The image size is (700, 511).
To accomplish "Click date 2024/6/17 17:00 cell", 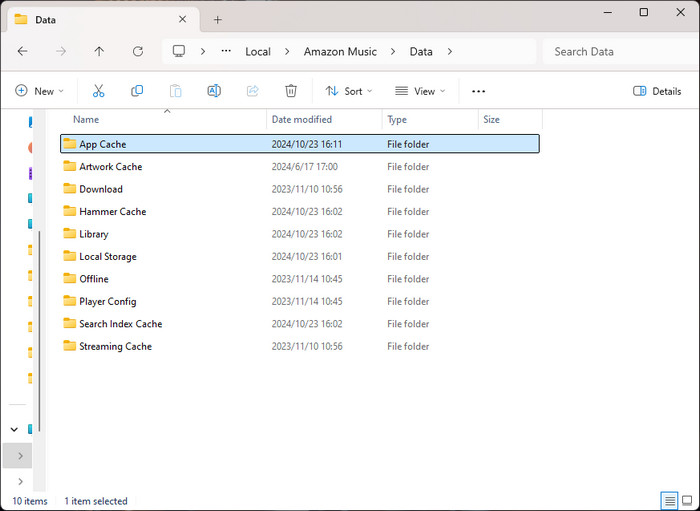I will click(304, 166).
